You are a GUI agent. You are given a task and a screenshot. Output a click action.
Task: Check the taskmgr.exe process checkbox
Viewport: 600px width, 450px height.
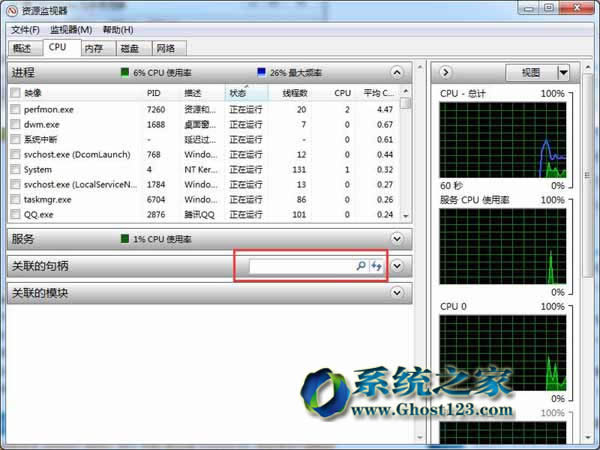click(x=15, y=199)
